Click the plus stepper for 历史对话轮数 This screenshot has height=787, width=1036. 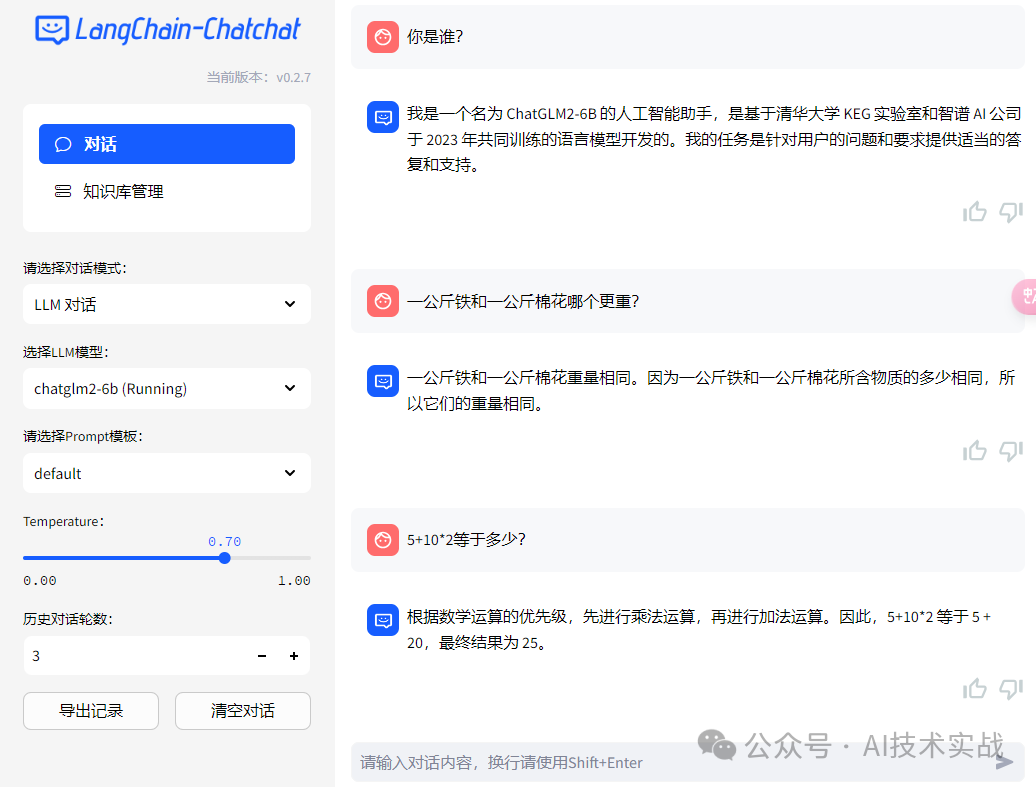tap(293, 656)
